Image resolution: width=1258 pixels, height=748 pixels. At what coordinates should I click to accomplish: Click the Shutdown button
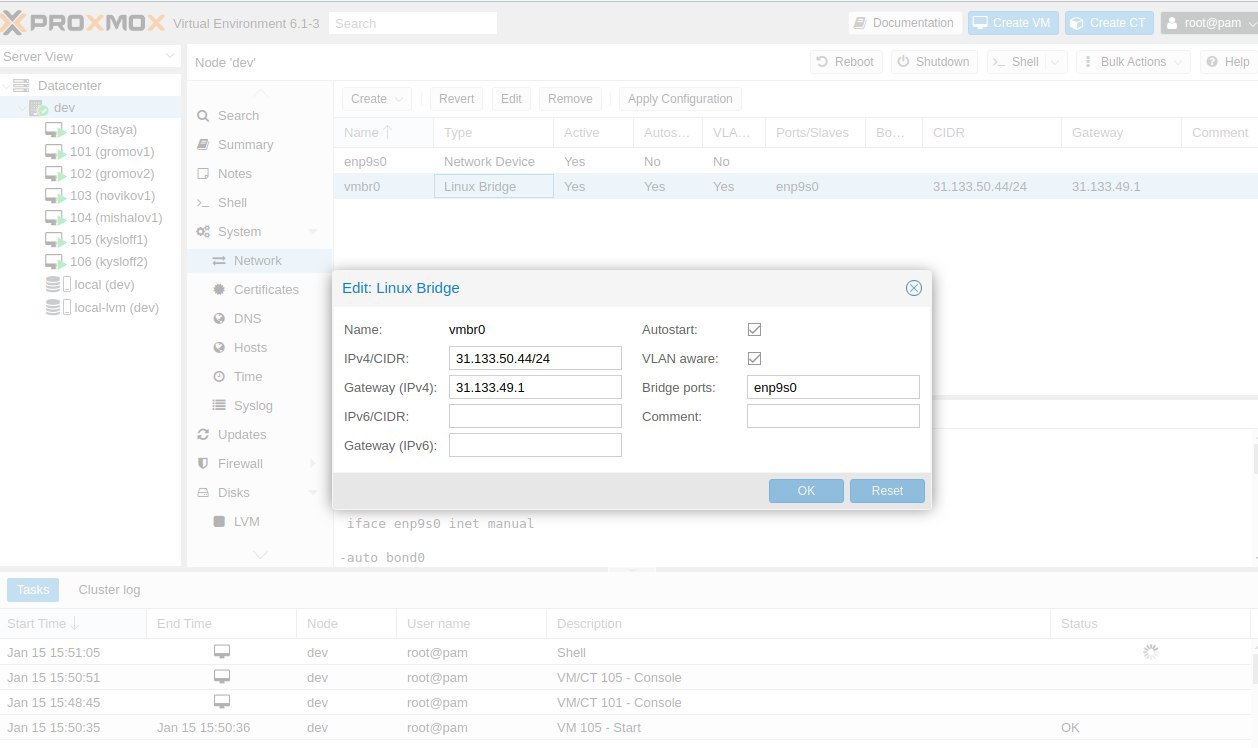pos(934,62)
